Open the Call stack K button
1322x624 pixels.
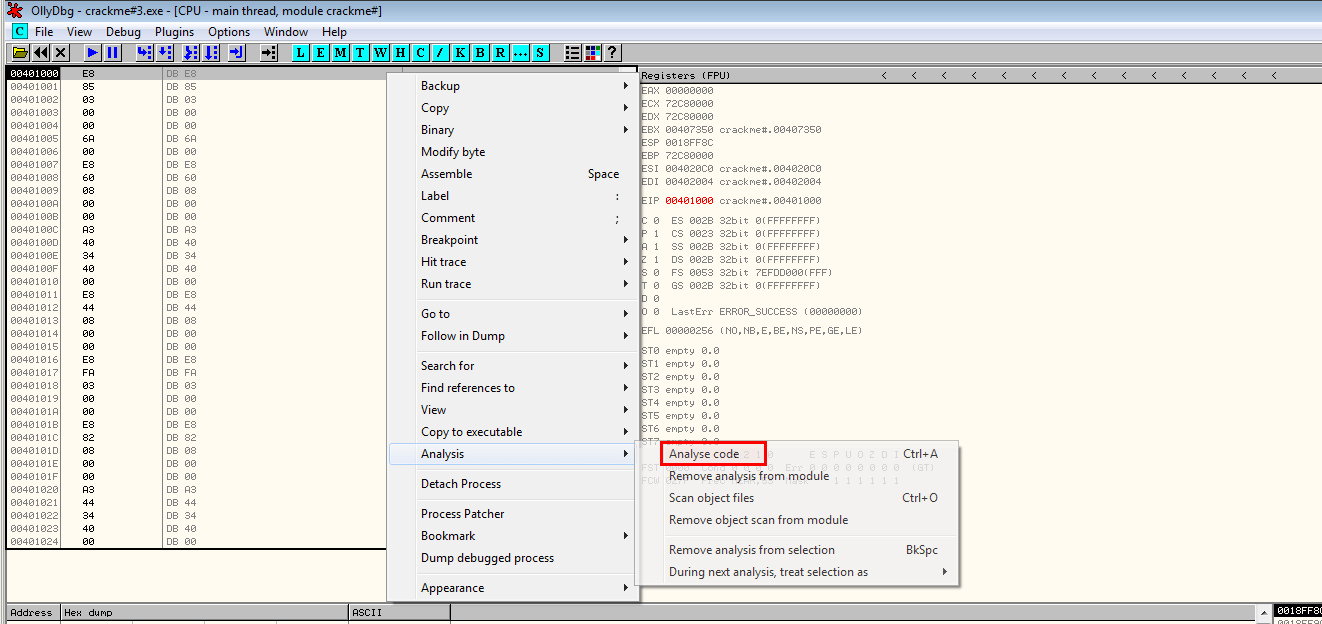pyautogui.click(x=461, y=53)
